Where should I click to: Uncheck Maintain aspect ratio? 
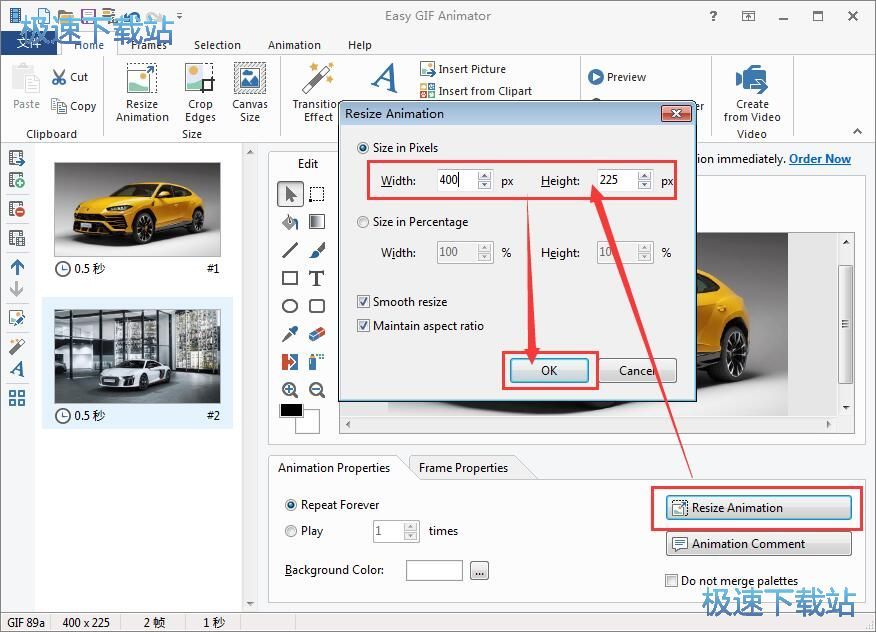[x=363, y=325]
